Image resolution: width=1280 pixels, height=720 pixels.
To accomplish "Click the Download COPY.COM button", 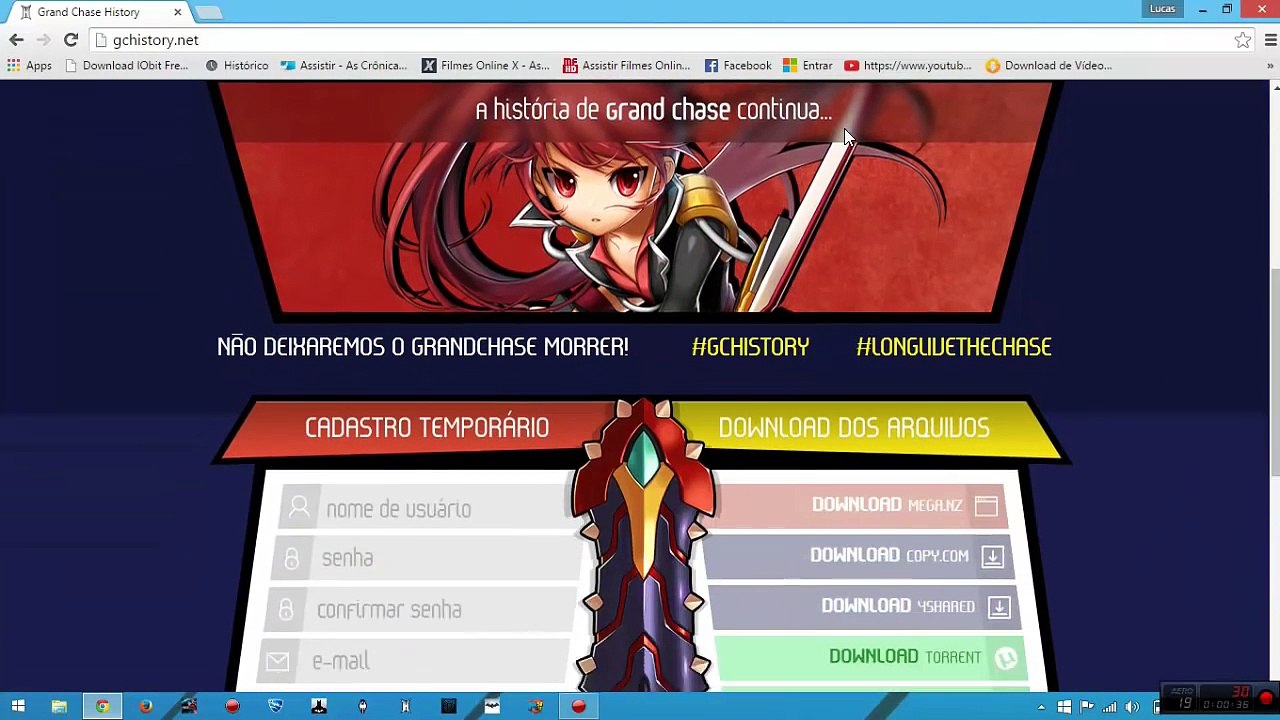I will pos(860,556).
